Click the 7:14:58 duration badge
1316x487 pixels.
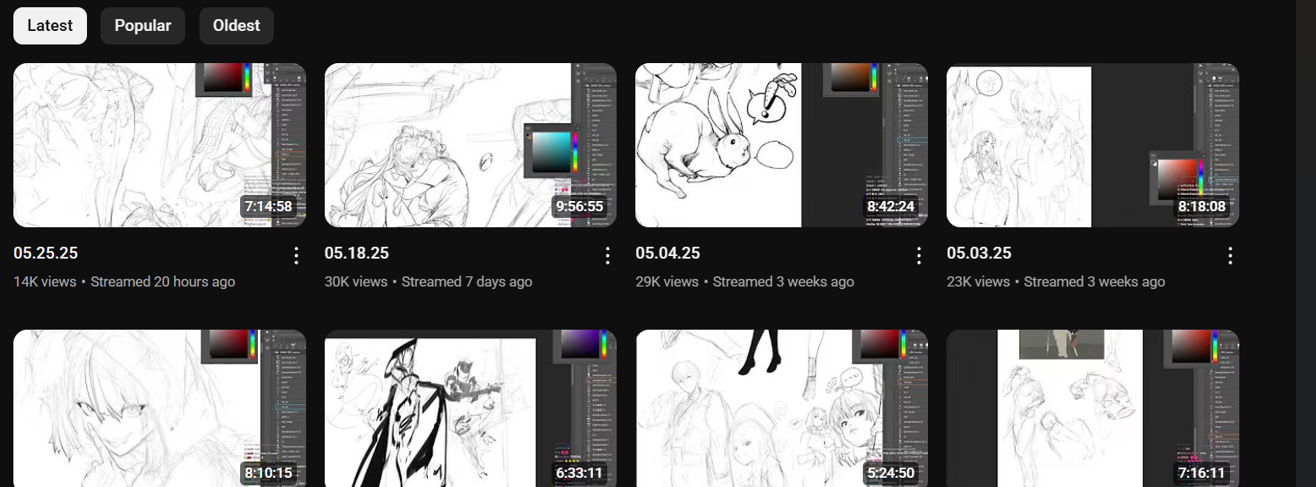click(x=268, y=207)
